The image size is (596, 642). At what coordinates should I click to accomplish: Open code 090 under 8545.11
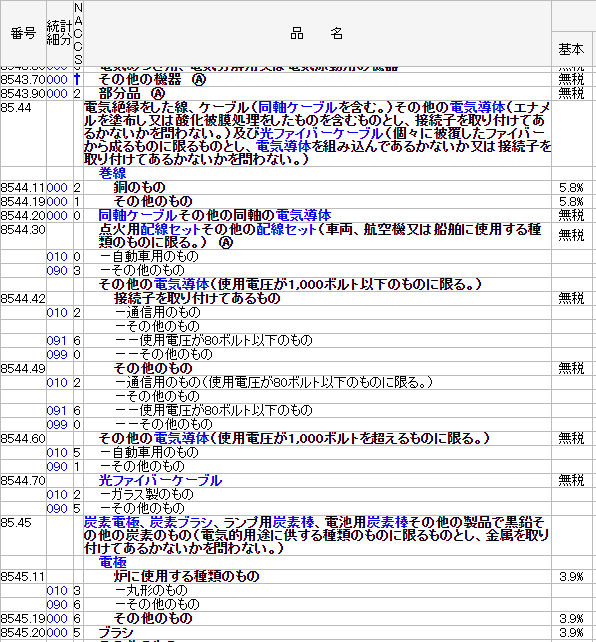(57, 605)
